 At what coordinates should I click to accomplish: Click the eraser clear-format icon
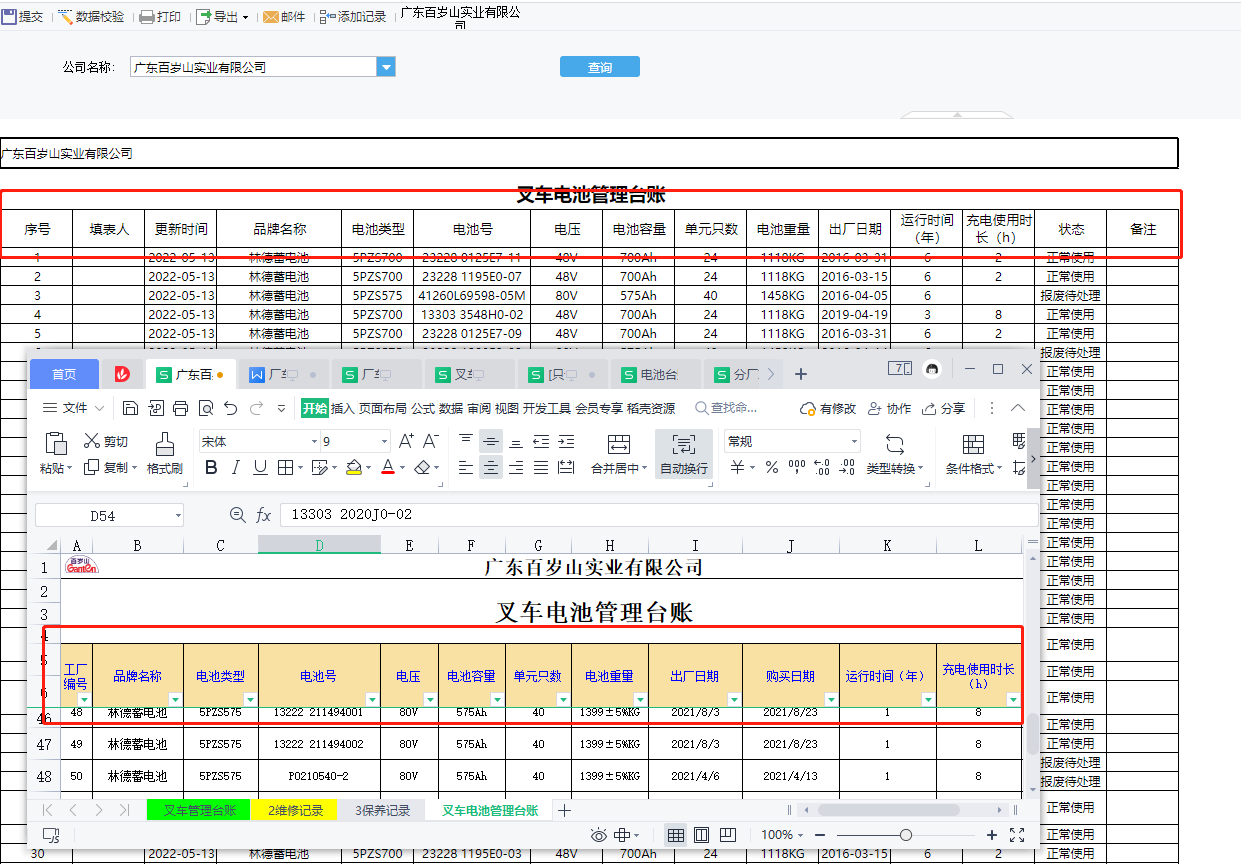[x=423, y=467]
